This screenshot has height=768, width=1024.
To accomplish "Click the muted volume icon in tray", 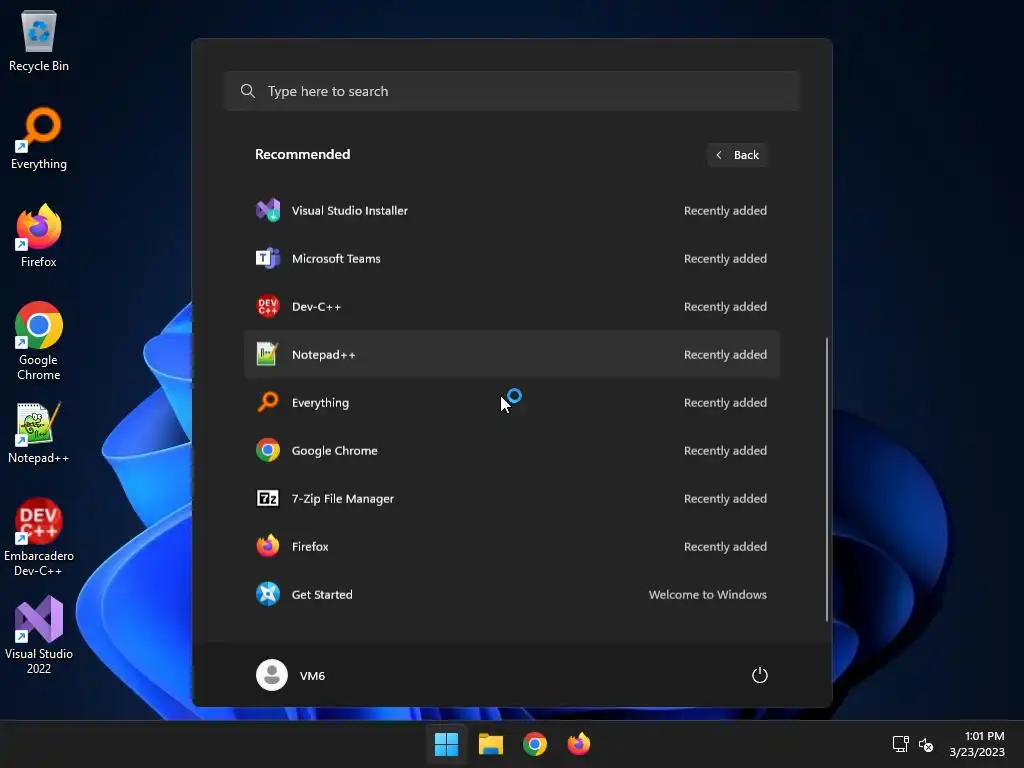I will (926, 744).
